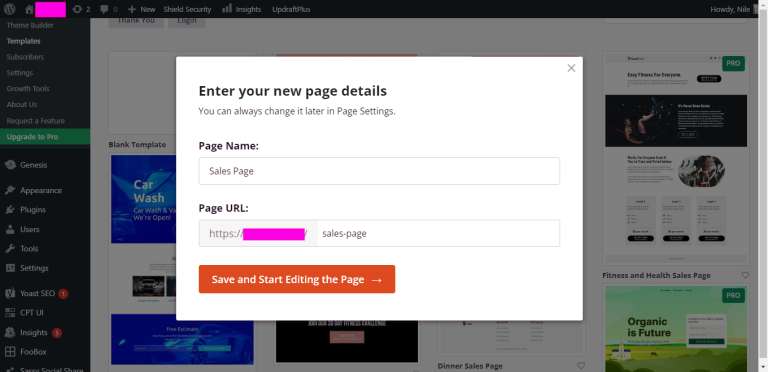
Task: Open the Tools menu icon
Action: click(10, 249)
